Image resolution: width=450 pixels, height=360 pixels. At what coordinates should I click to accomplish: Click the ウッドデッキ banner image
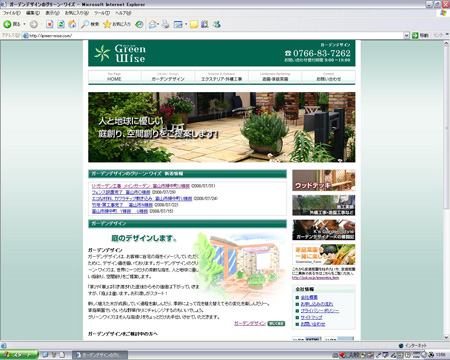(324, 180)
